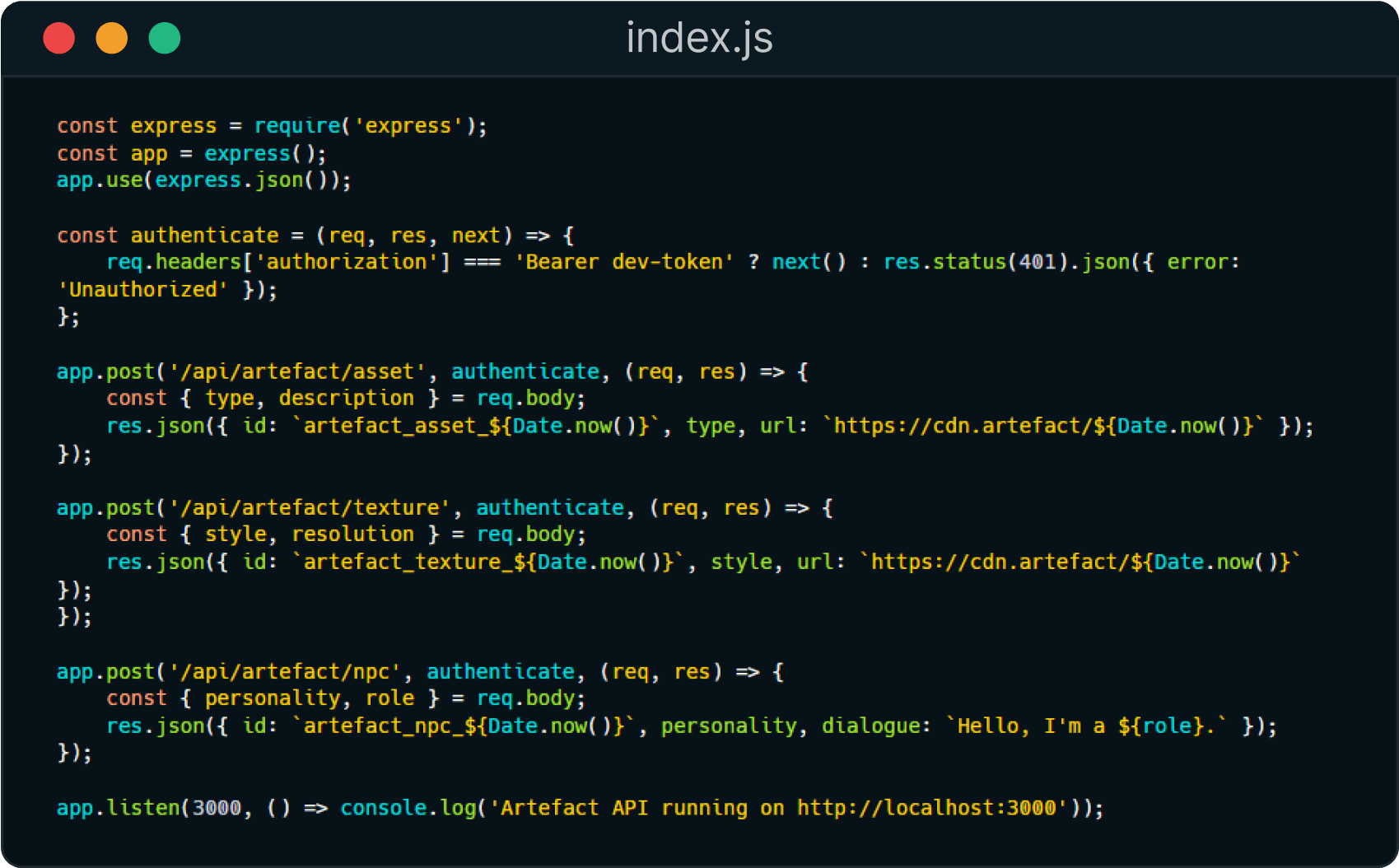This screenshot has height=868, width=1399.
Task: Click the `artefact_asset_${Date.now()}` template string
Action: click(x=477, y=426)
